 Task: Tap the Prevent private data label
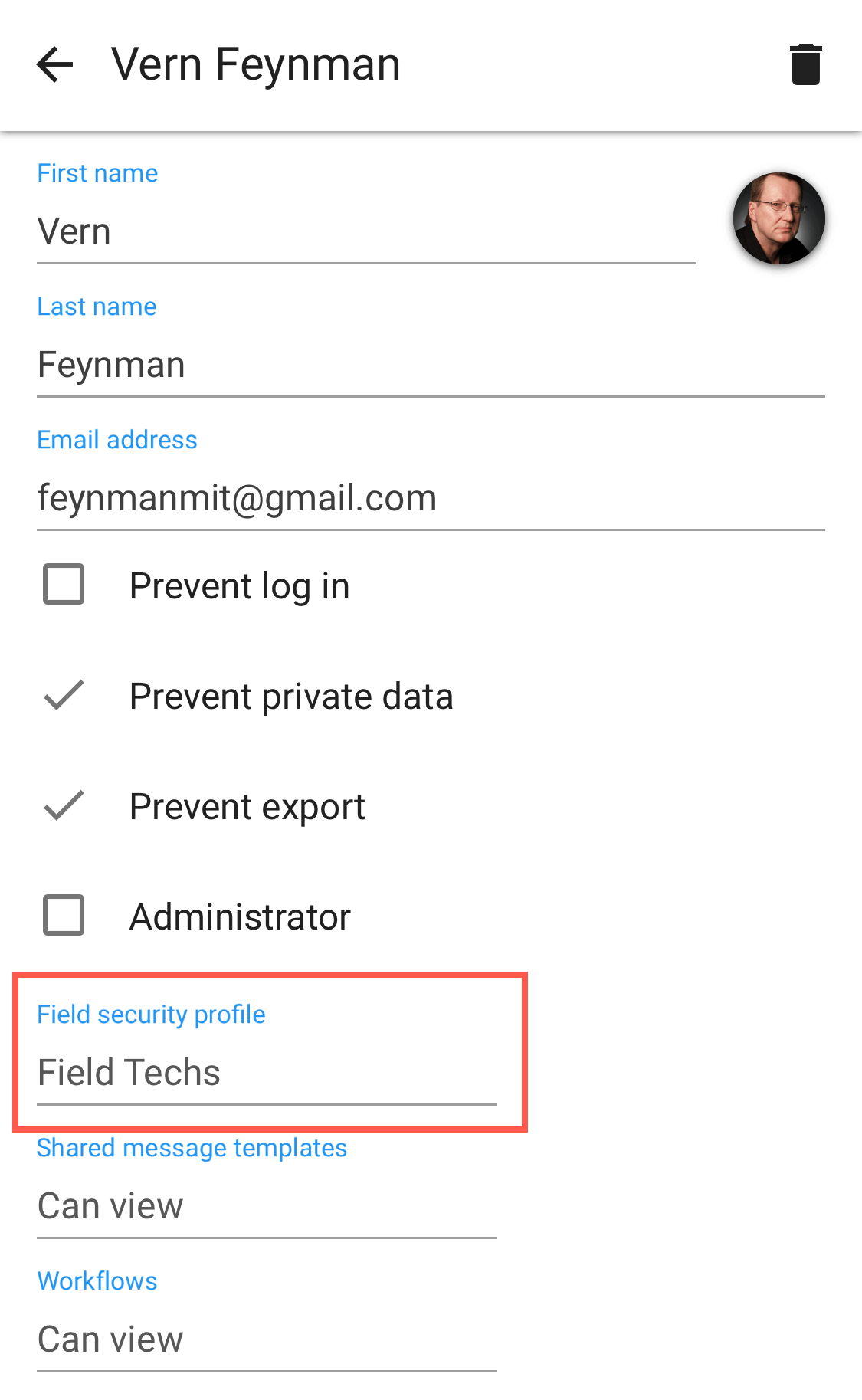pos(292,697)
